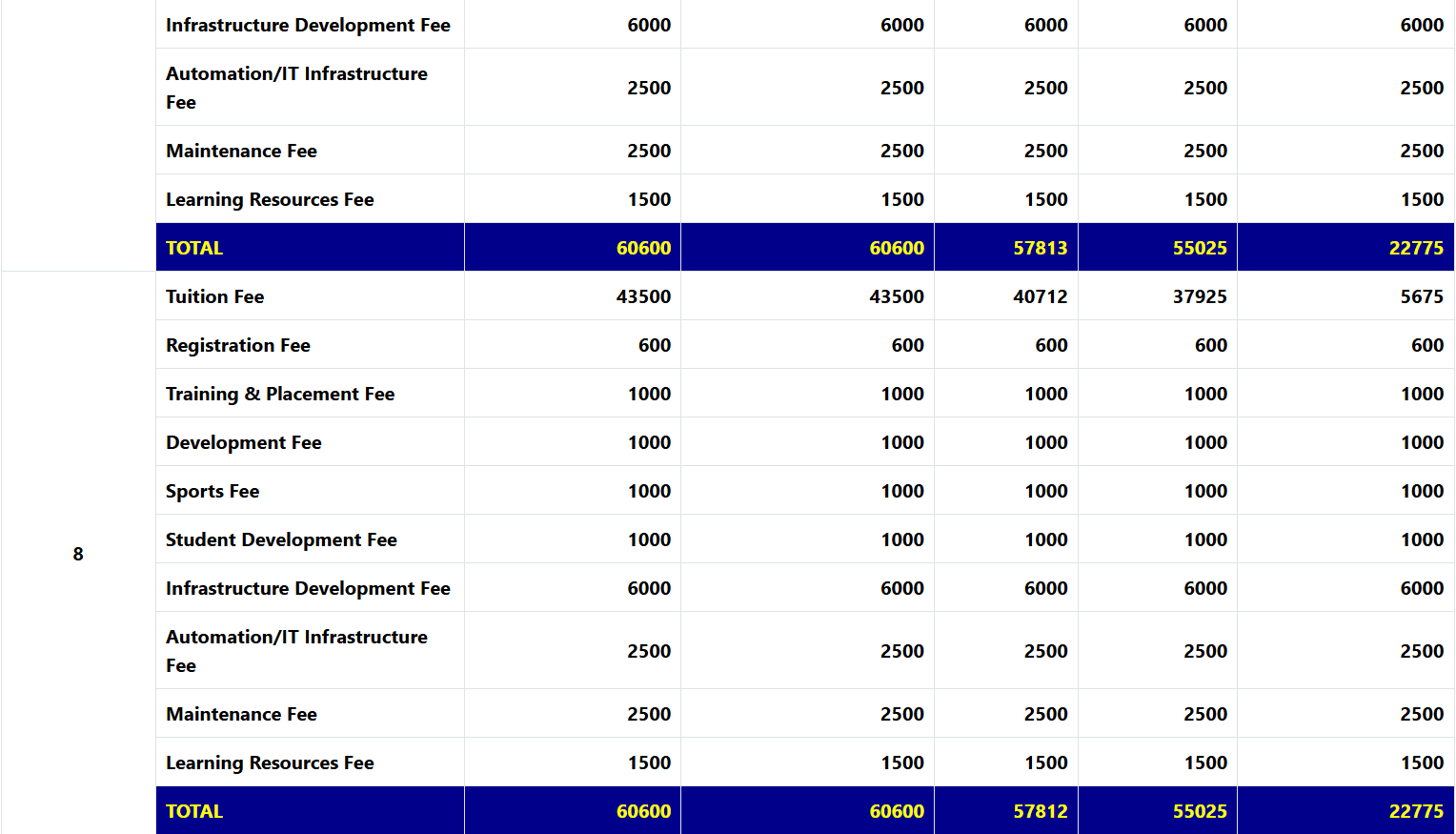Image resolution: width=1456 pixels, height=834 pixels.
Task: Click the 57812 total amount cell
Action: pos(1040,811)
